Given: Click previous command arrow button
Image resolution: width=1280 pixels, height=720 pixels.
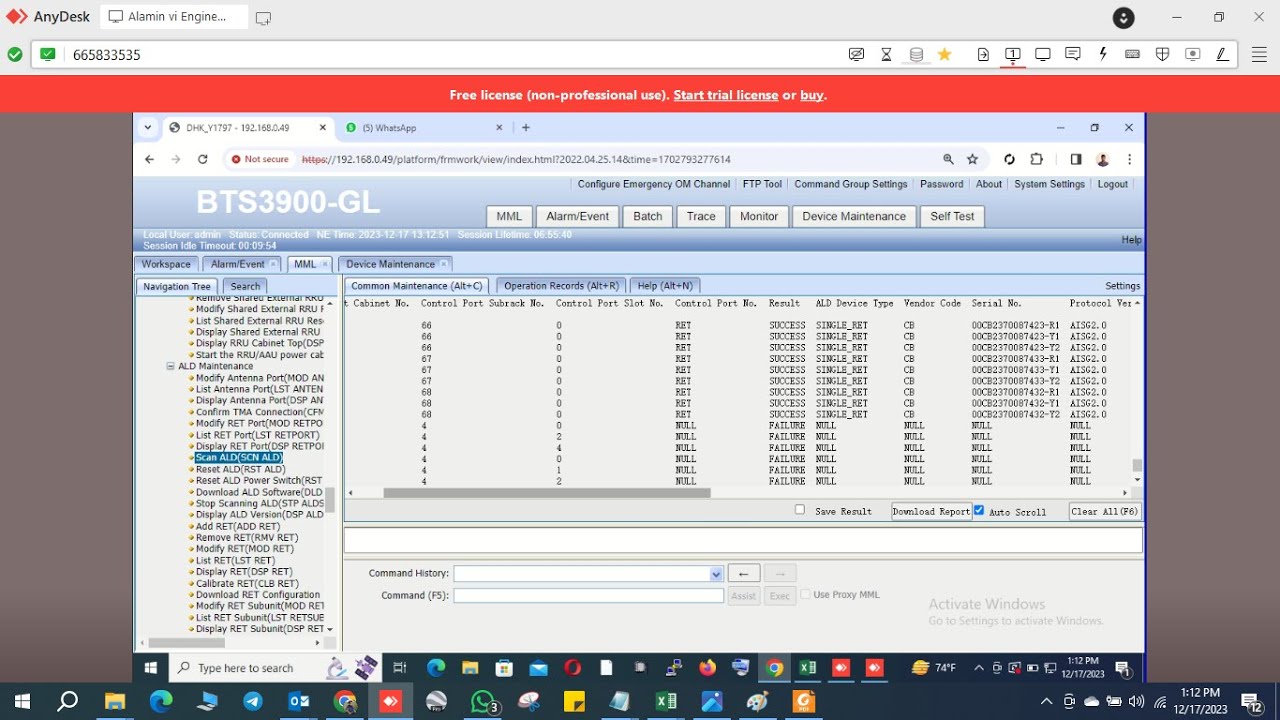Looking at the screenshot, I should 743,574.
